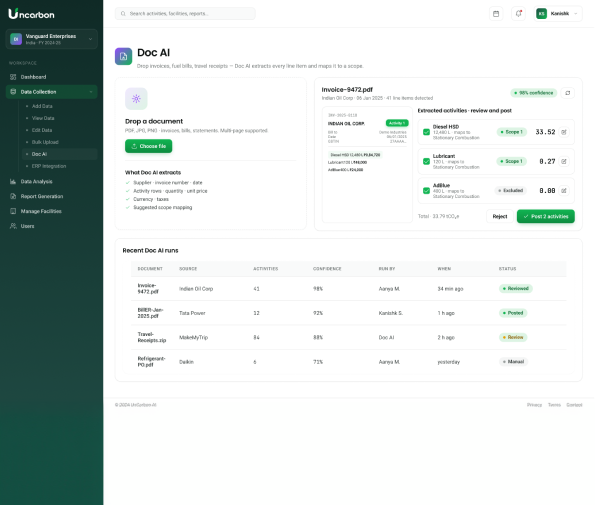Click the Report Generation icon
The image size is (595, 505).
coord(13,196)
